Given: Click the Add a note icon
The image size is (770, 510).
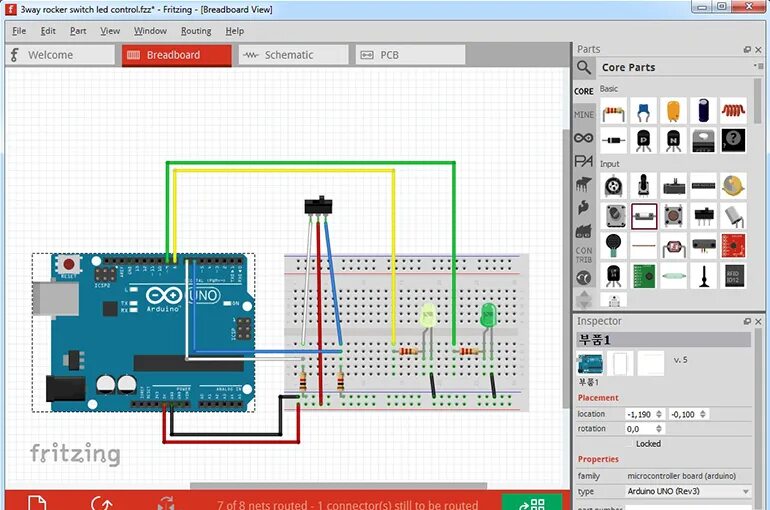Looking at the screenshot, I should tap(37, 504).
